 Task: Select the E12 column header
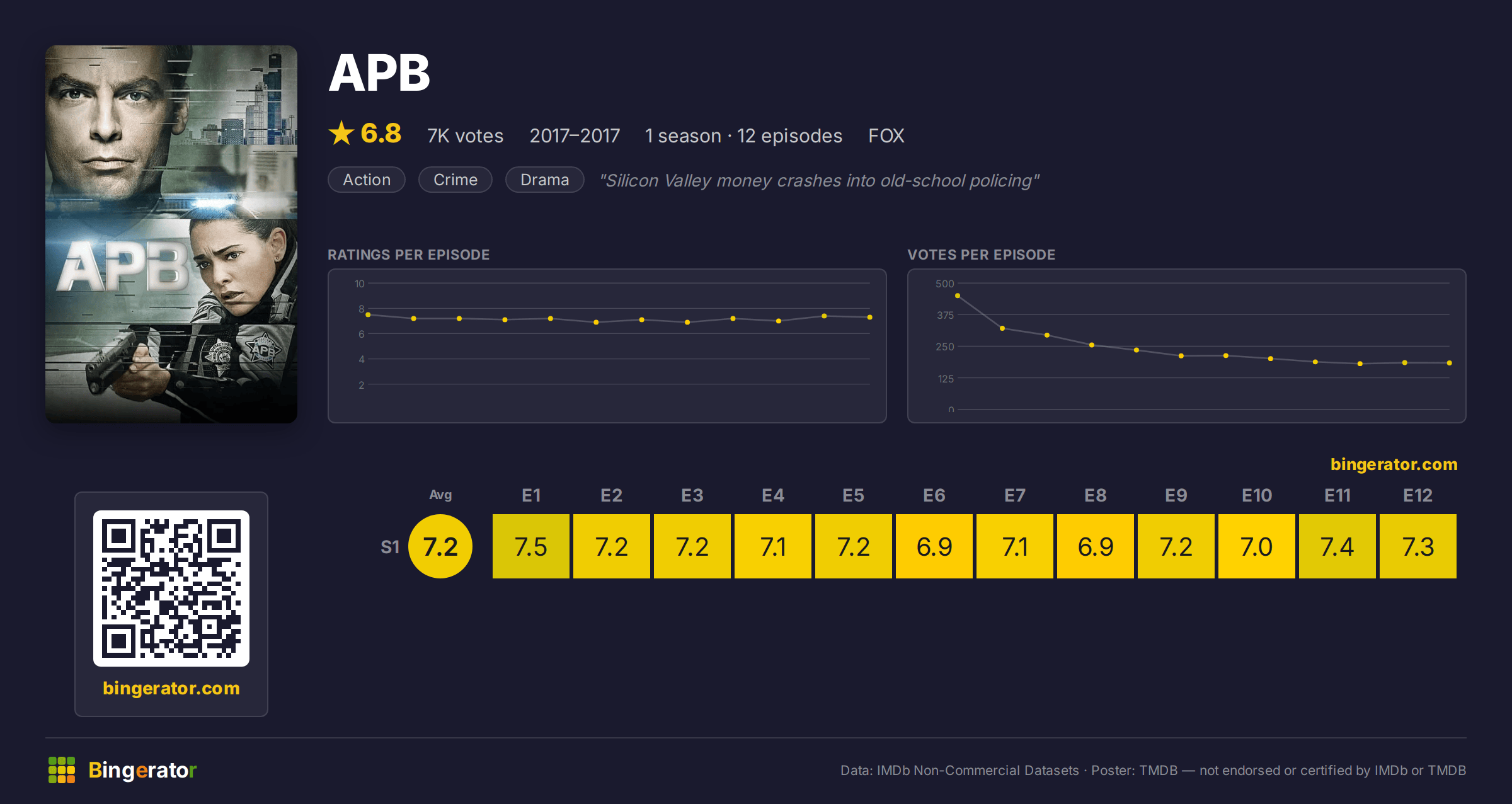(x=1418, y=495)
